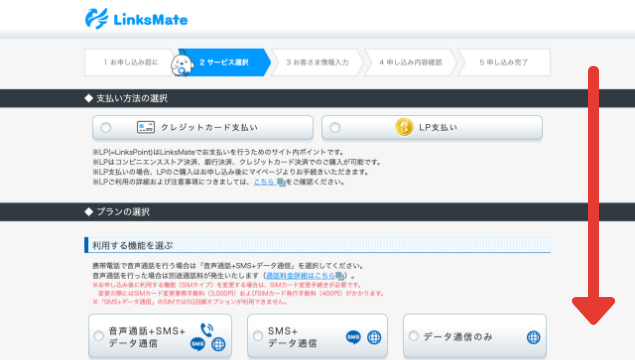Click step 2 サービス選択
This screenshot has width=635, height=360.
pyautogui.click(x=224, y=62)
